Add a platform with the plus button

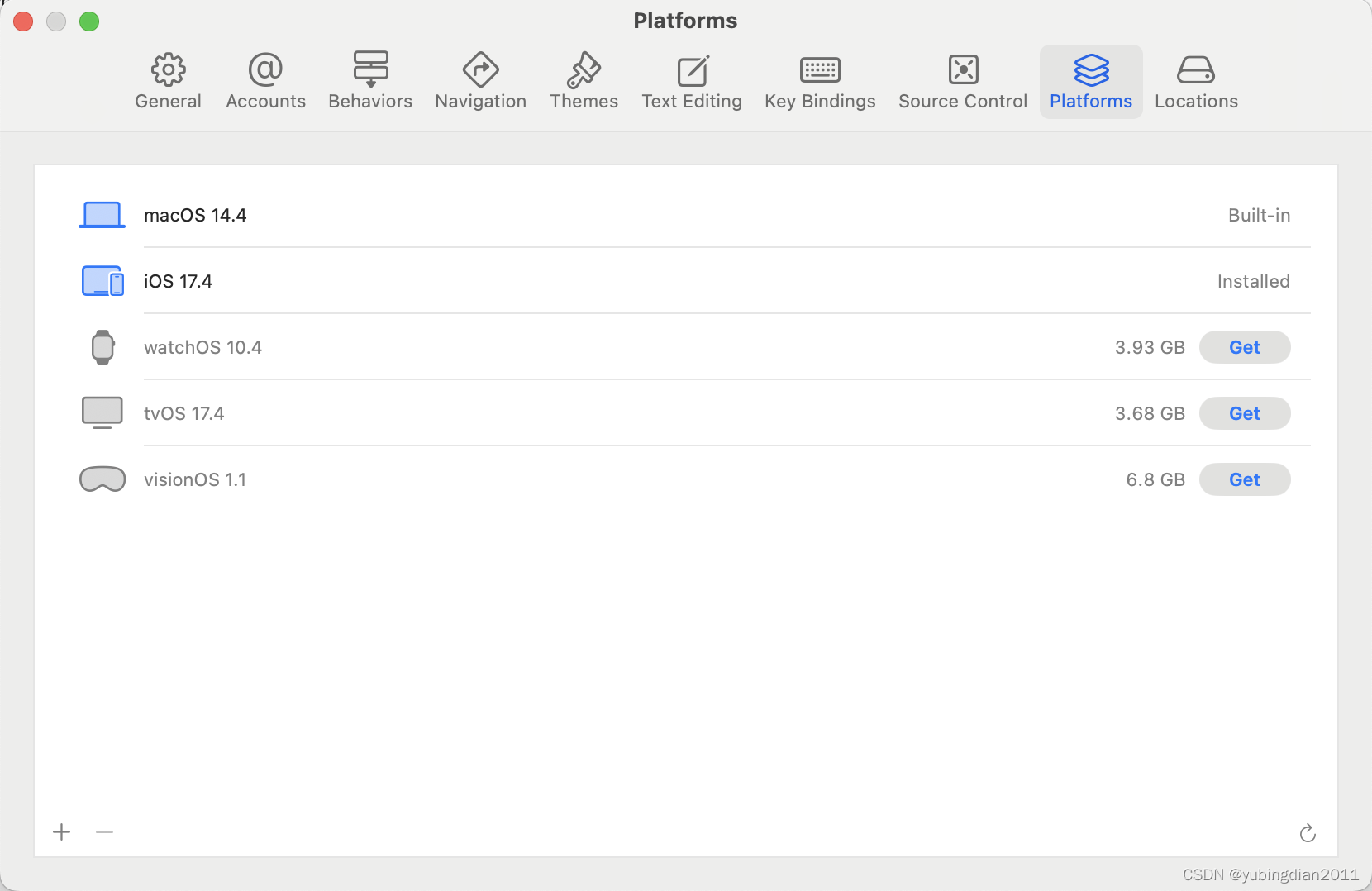(62, 831)
